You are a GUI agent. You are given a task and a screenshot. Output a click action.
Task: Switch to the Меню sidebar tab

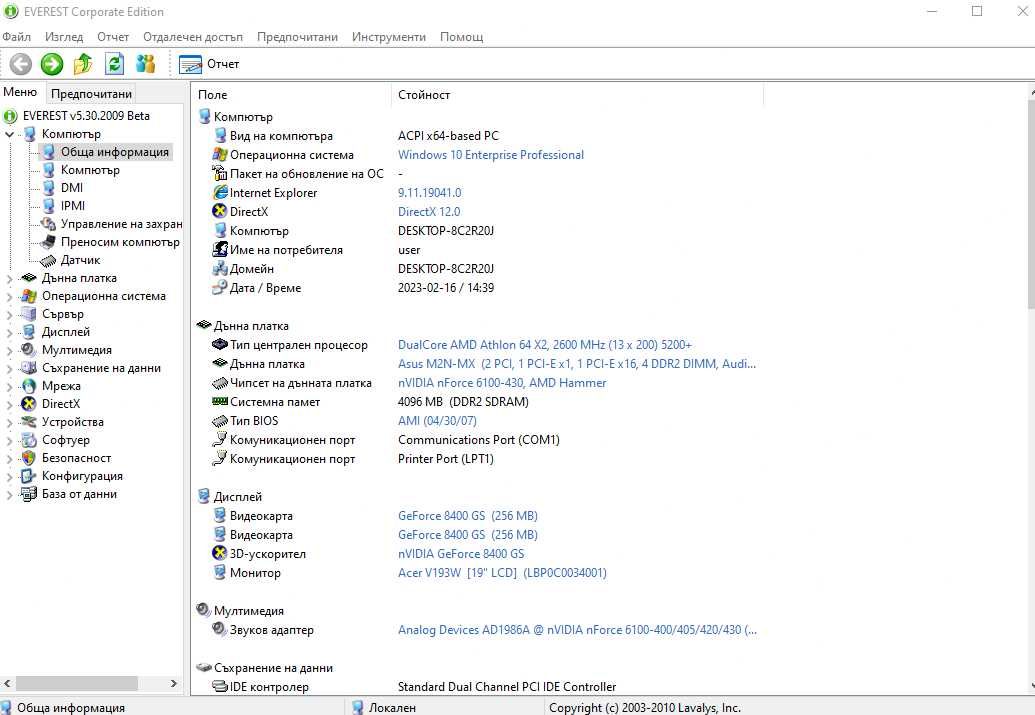tap(20, 92)
